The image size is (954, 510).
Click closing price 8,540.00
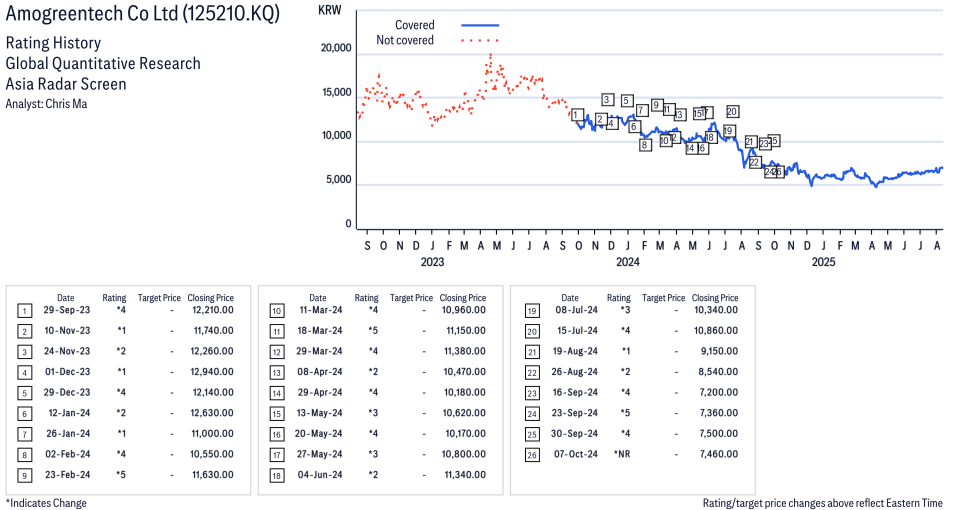(x=719, y=372)
